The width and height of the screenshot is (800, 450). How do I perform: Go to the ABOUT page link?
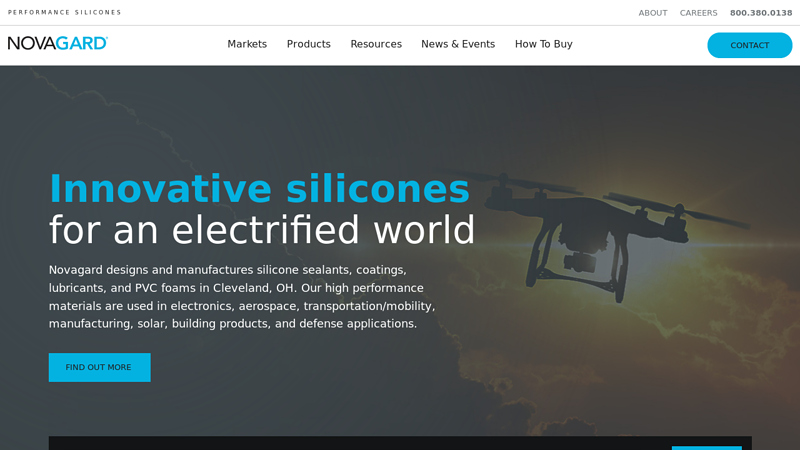653,13
